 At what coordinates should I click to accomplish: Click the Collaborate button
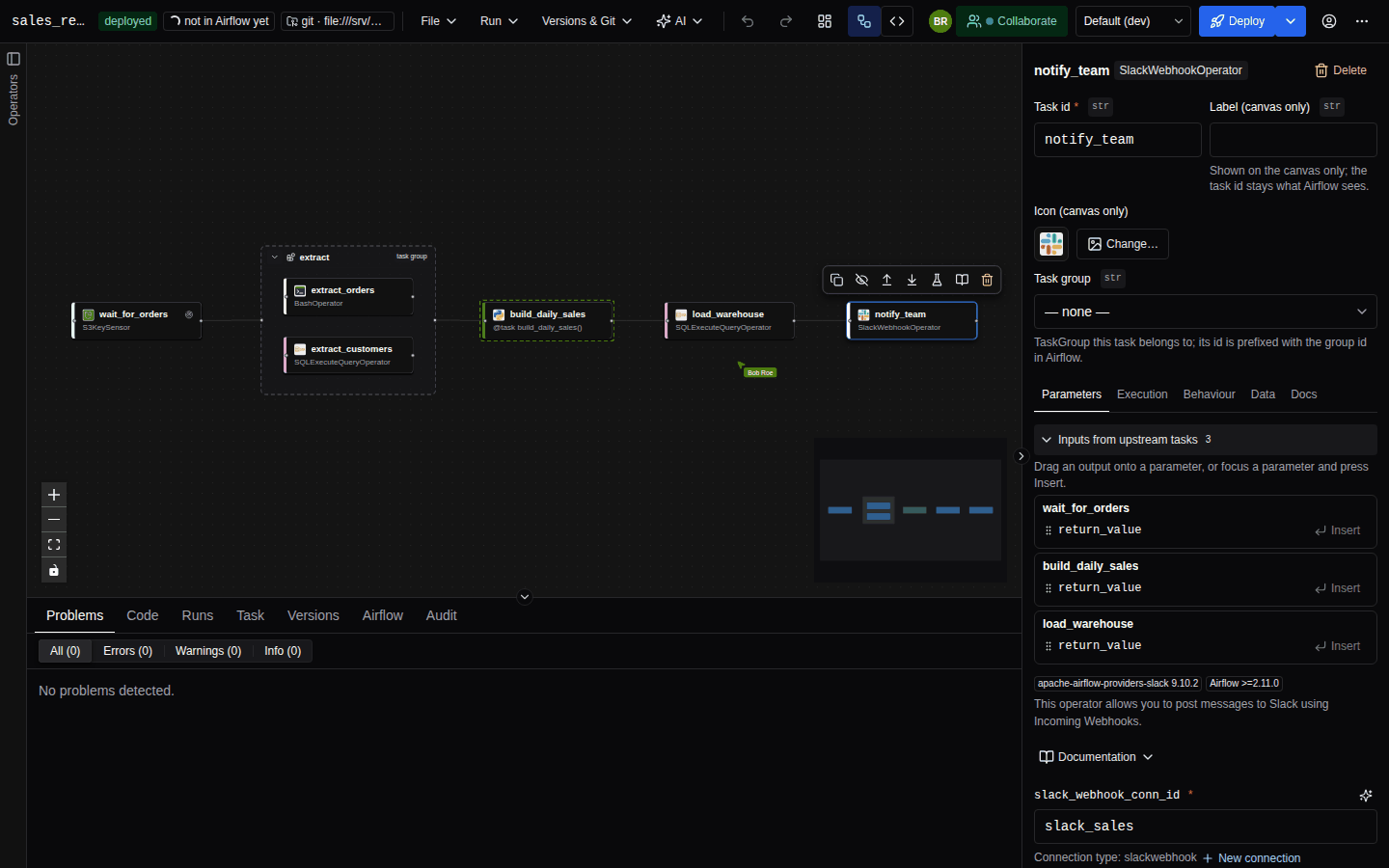click(x=1012, y=21)
